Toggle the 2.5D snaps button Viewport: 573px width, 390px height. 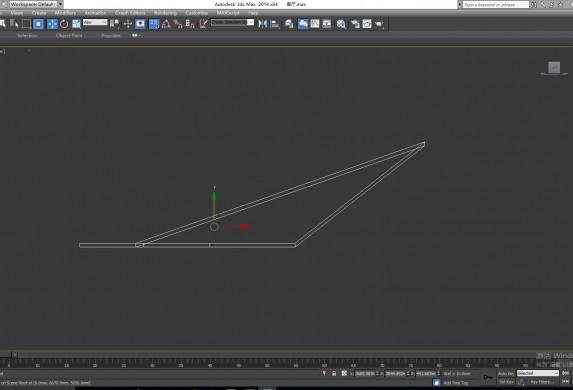pos(154,24)
